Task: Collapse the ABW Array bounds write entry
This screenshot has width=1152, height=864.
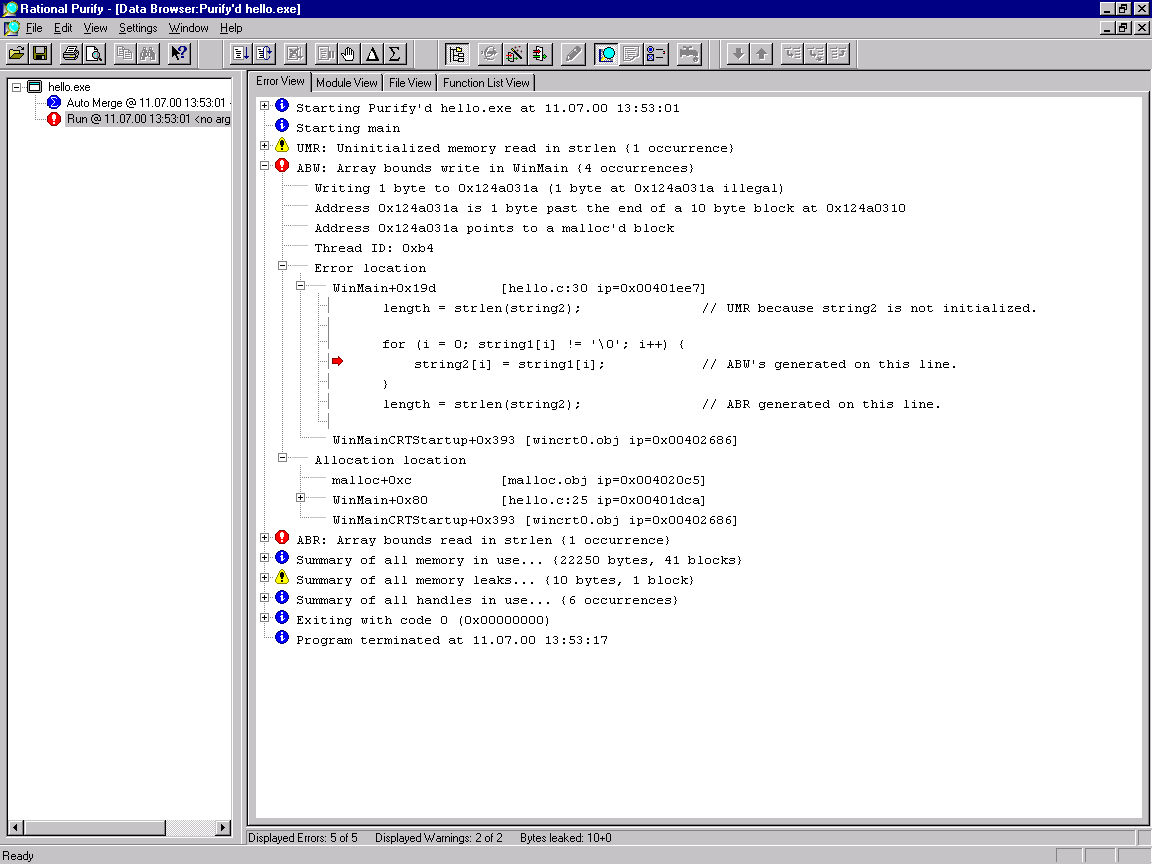Action: [x=264, y=165]
